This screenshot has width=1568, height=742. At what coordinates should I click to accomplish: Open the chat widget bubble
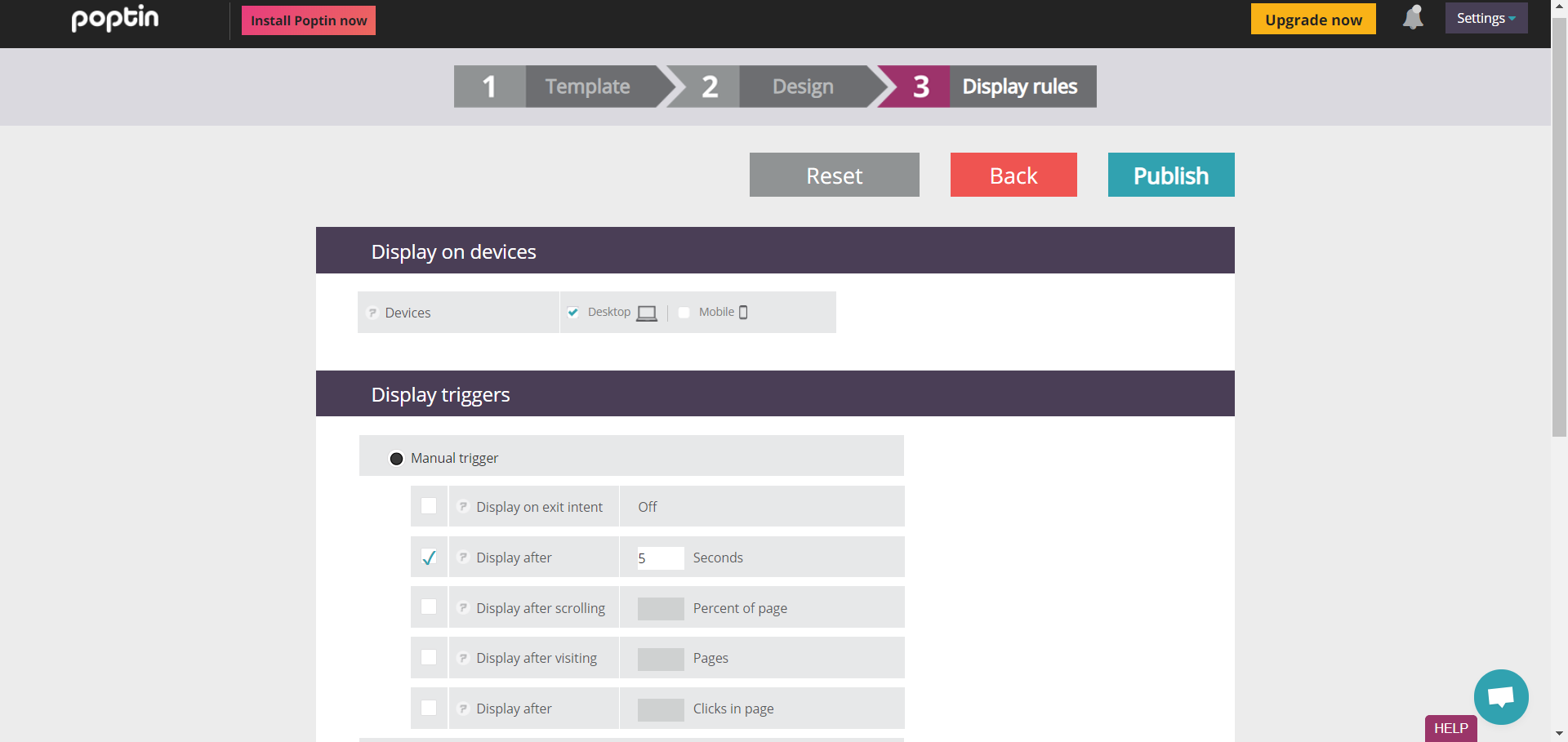(1502, 697)
